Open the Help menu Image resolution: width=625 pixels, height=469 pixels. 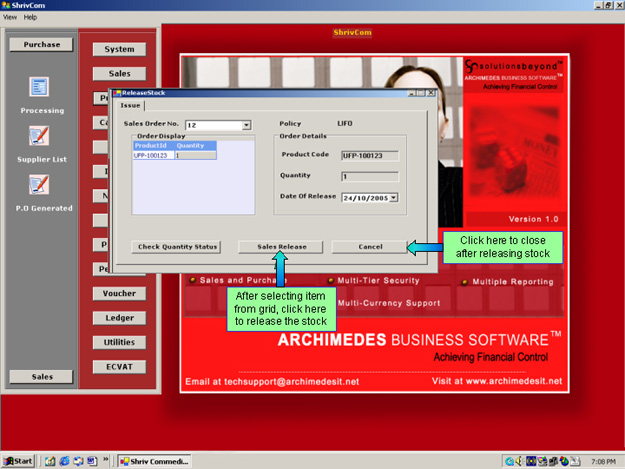click(x=30, y=17)
